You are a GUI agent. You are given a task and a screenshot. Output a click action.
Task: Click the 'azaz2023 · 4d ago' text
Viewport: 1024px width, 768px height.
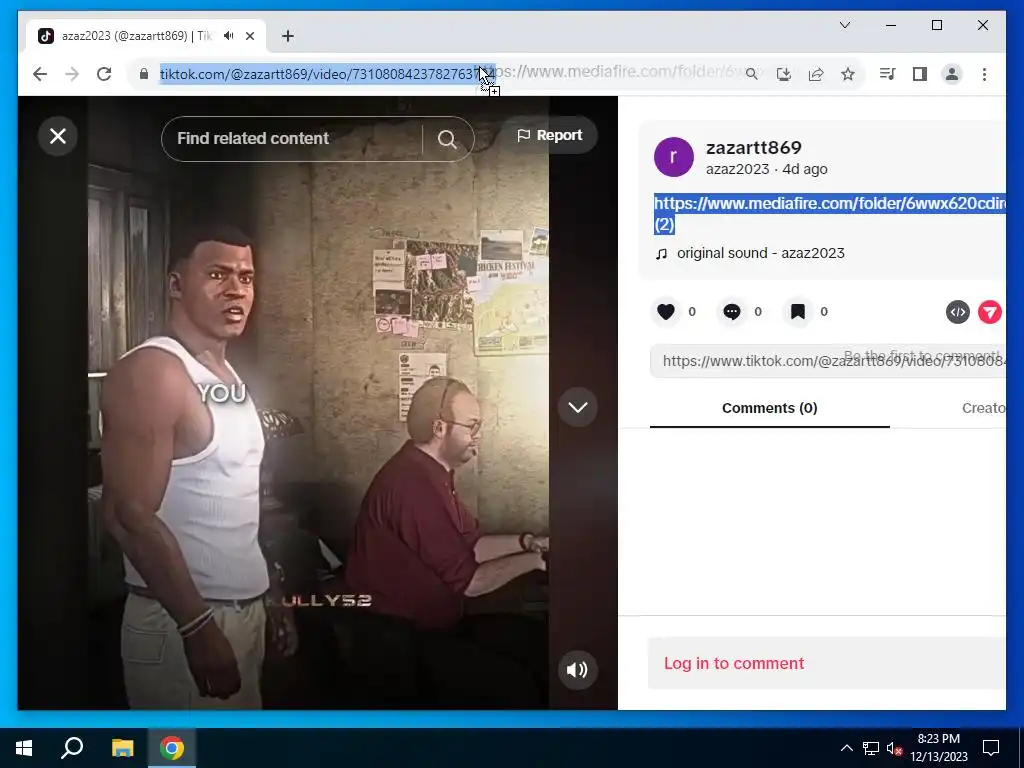point(766,169)
